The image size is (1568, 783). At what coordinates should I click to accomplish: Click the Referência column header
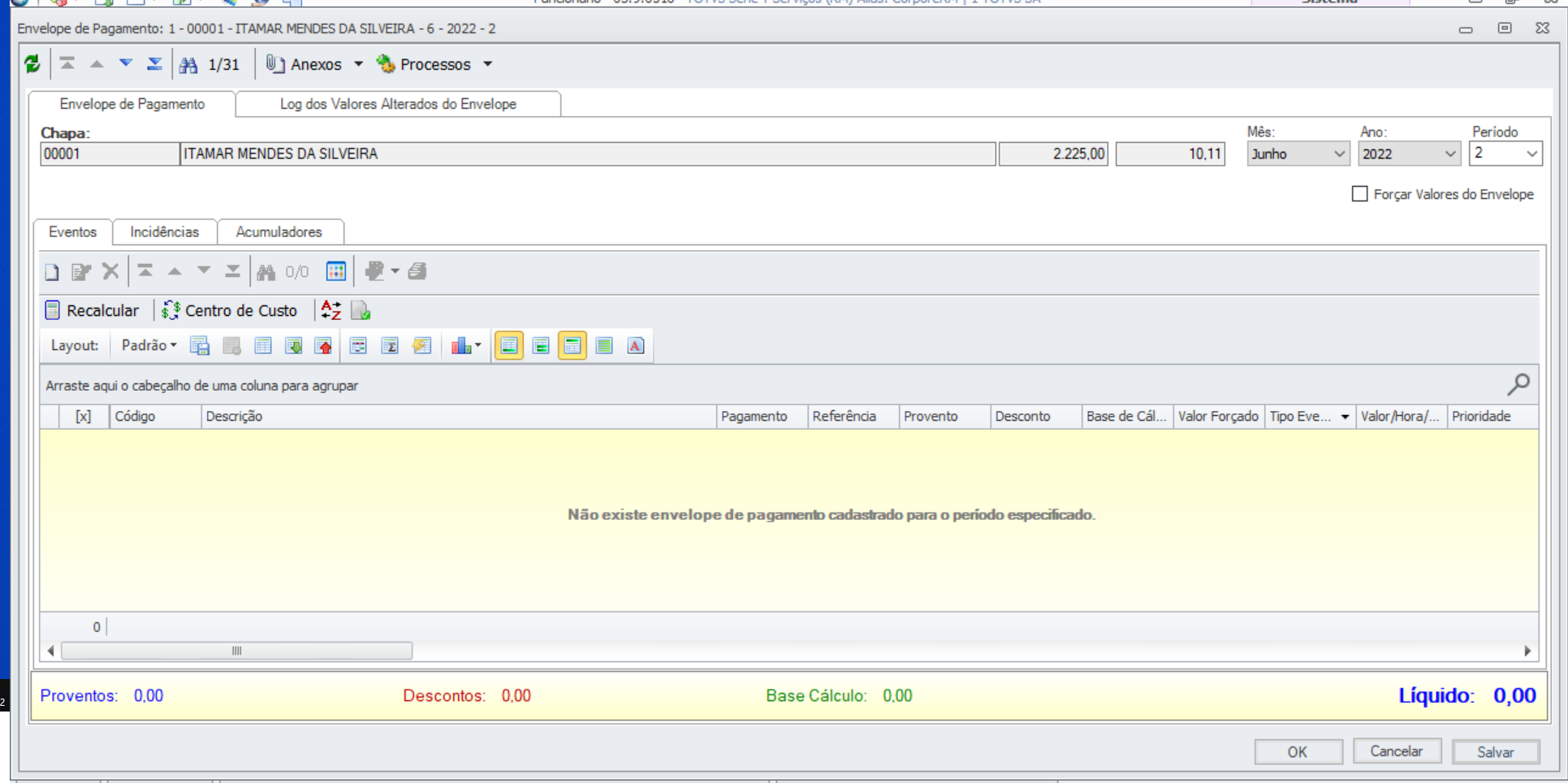853,416
